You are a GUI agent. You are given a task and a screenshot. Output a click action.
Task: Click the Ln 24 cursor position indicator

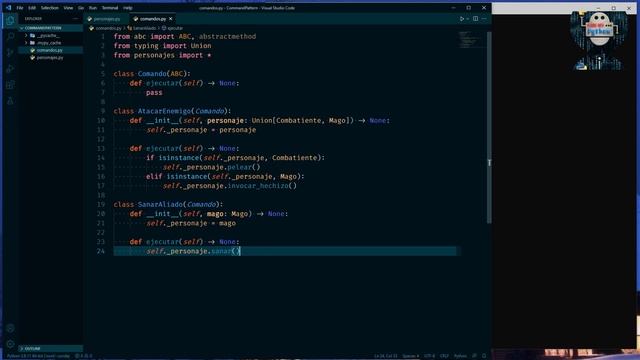(386, 356)
